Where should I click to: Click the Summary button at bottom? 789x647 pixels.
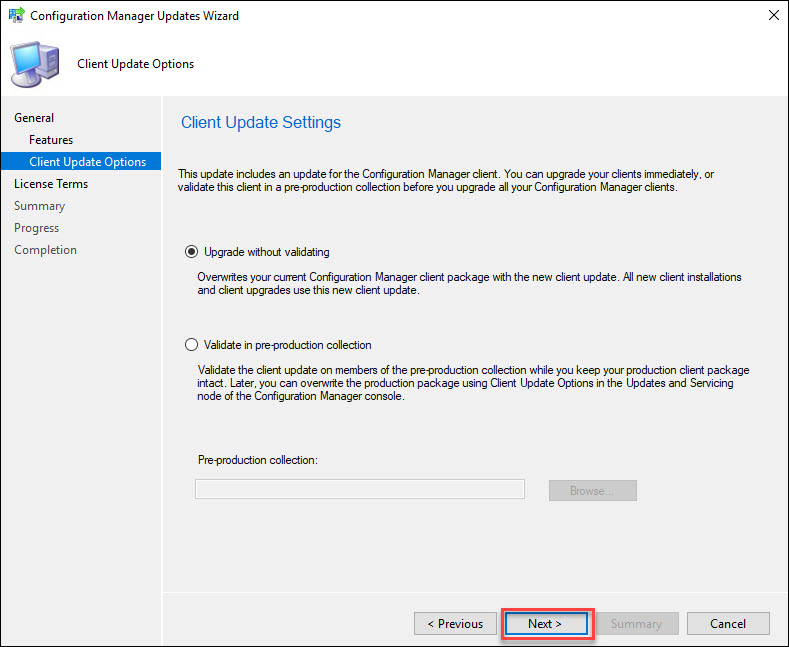(x=637, y=624)
